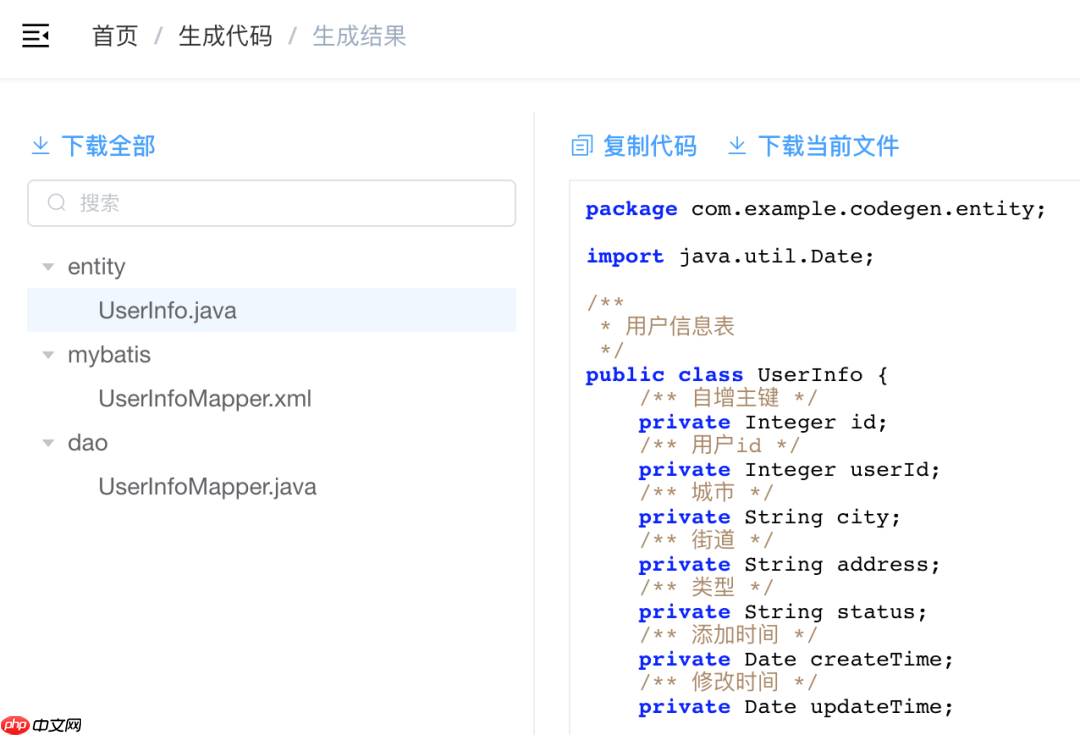Click the magnifier icon inside the search box
The height and width of the screenshot is (735, 1080).
[x=57, y=202]
